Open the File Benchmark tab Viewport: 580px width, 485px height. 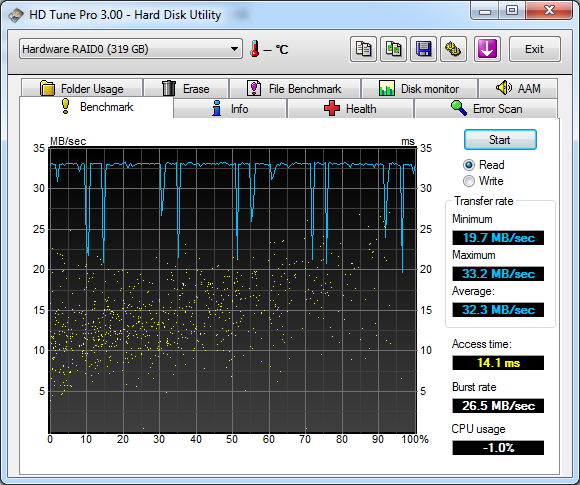point(294,89)
